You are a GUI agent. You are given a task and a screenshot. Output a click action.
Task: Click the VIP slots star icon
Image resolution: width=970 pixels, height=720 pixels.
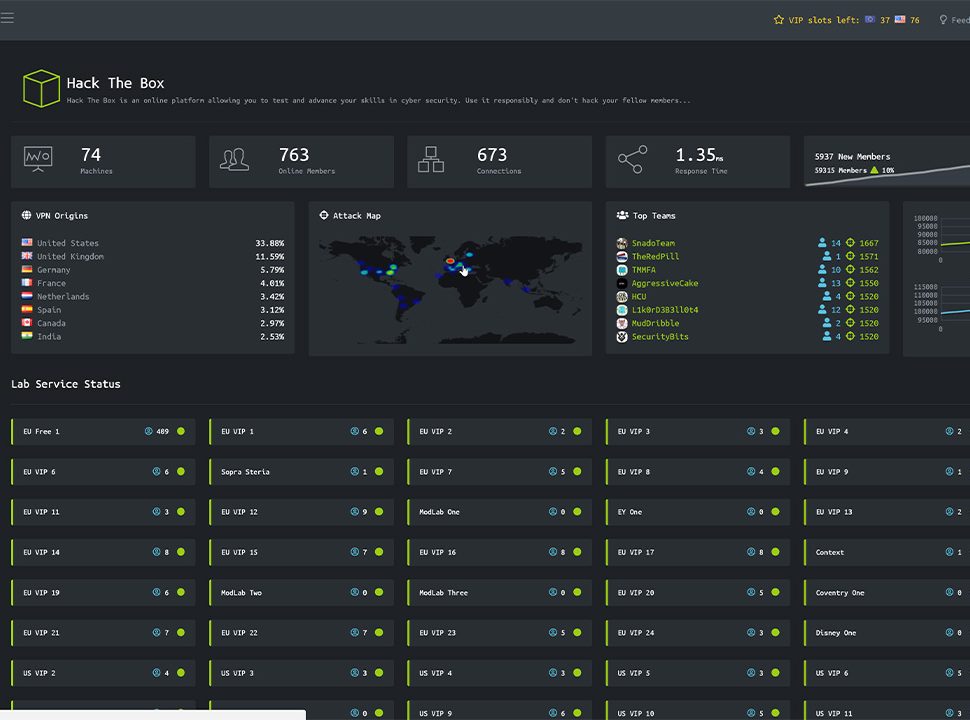coord(778,20)
